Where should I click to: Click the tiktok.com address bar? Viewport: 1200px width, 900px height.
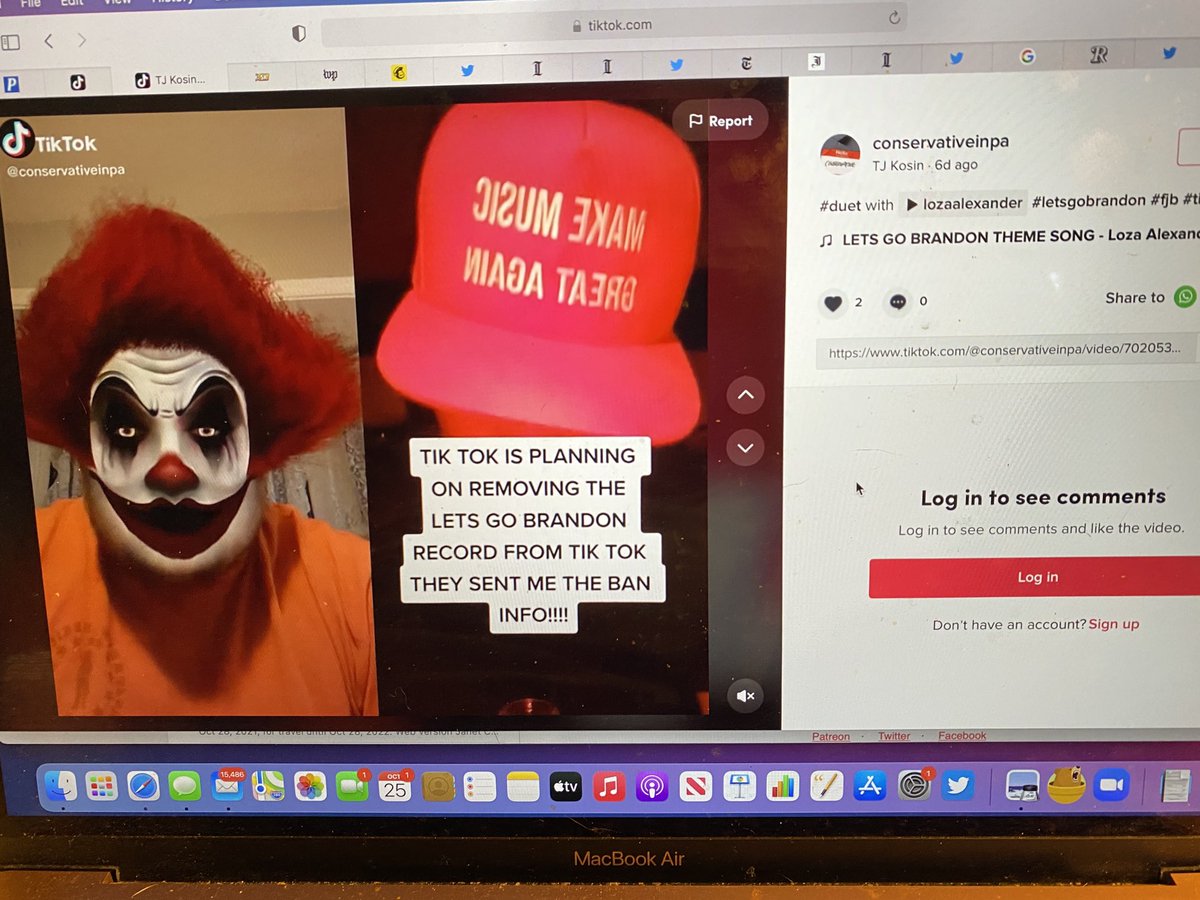click(x=613, y=27)
